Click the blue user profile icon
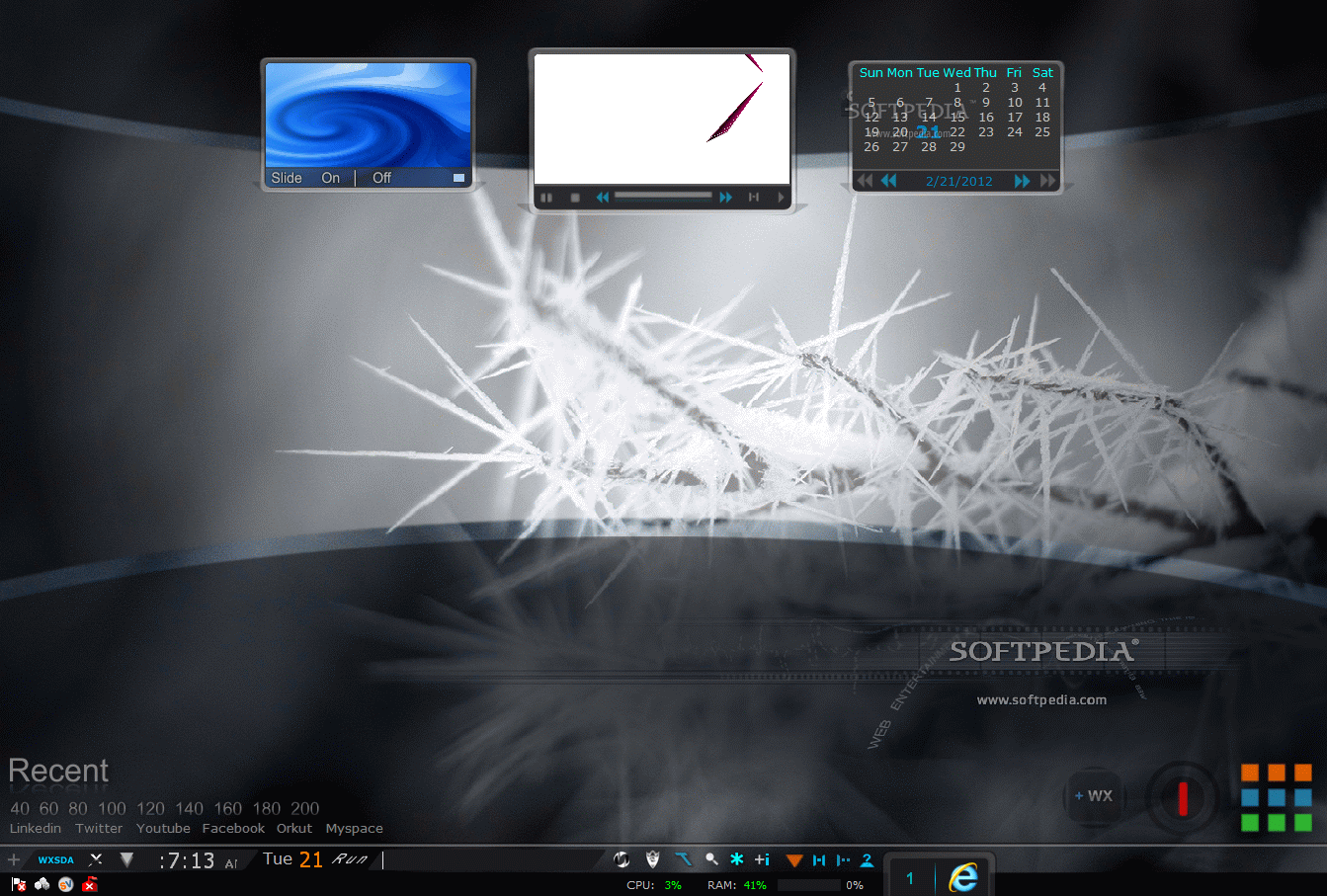Viewport: 1327px width, 896px height. click(x=867, y=860)
